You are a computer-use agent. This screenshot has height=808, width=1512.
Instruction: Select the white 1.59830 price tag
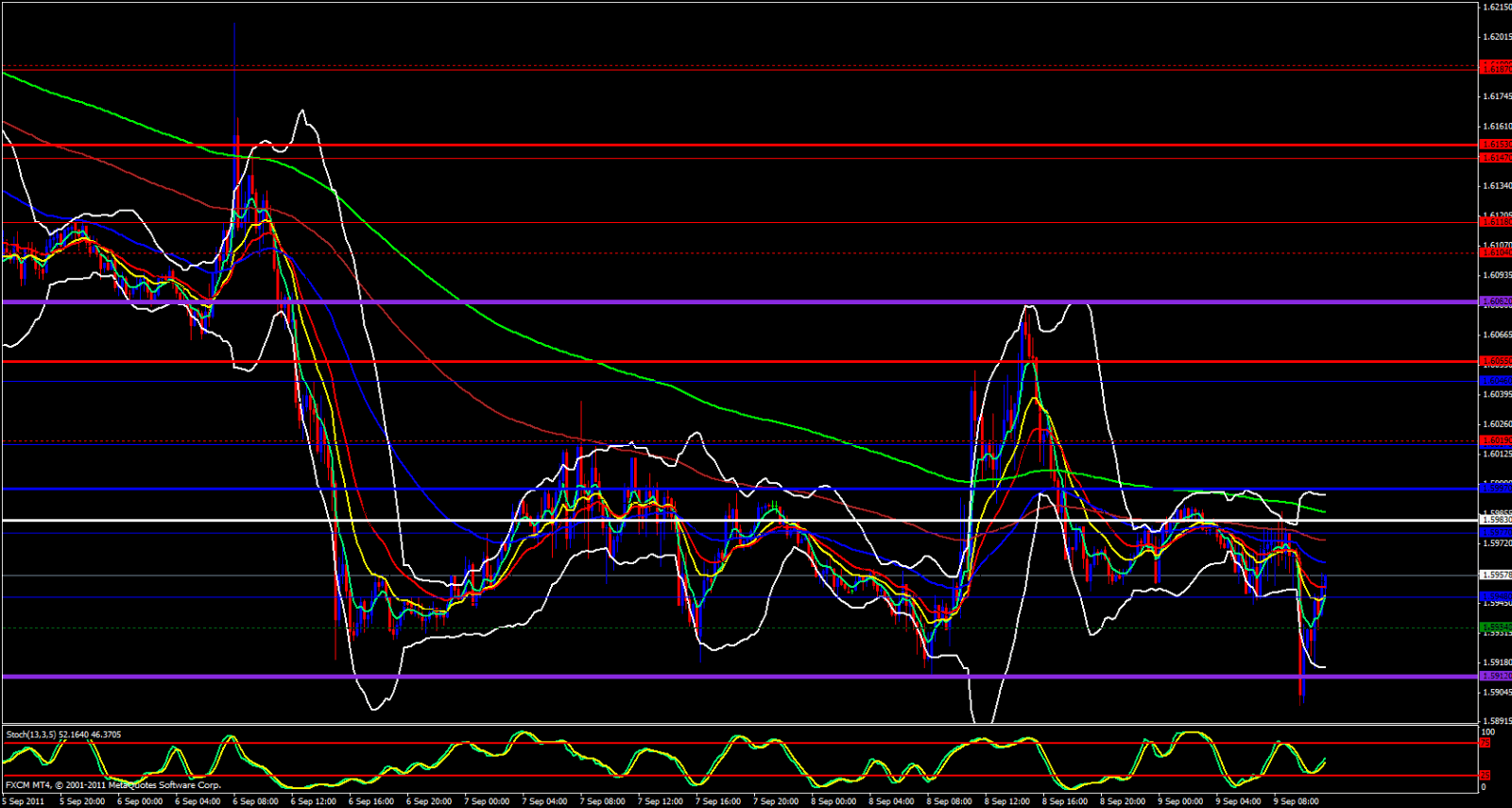1495,520
